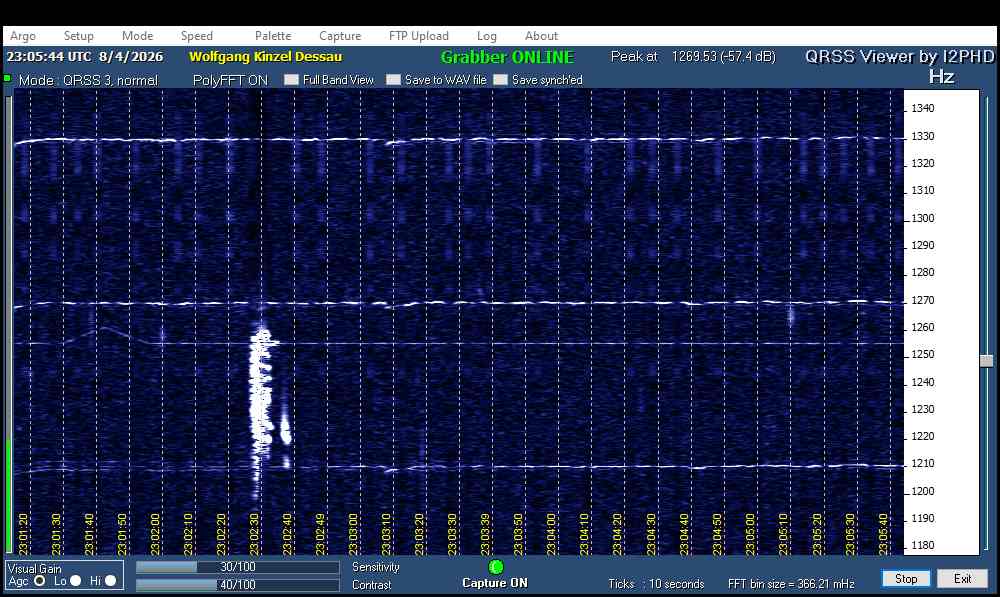Click the green mode status indicator square
The height and width of the screenshot is (597, 1000).
(7, 78)
